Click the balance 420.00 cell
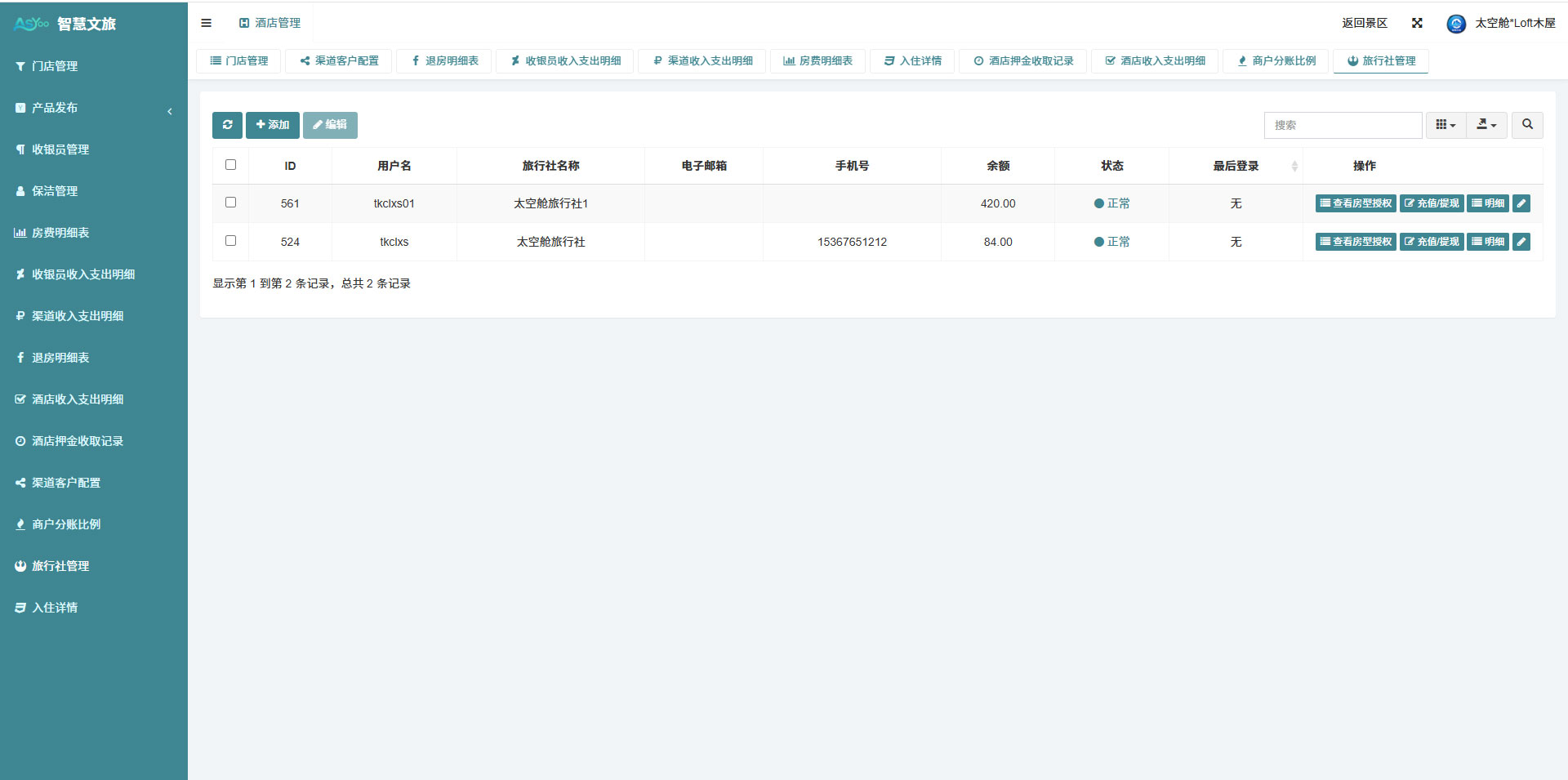 point(998,203)
